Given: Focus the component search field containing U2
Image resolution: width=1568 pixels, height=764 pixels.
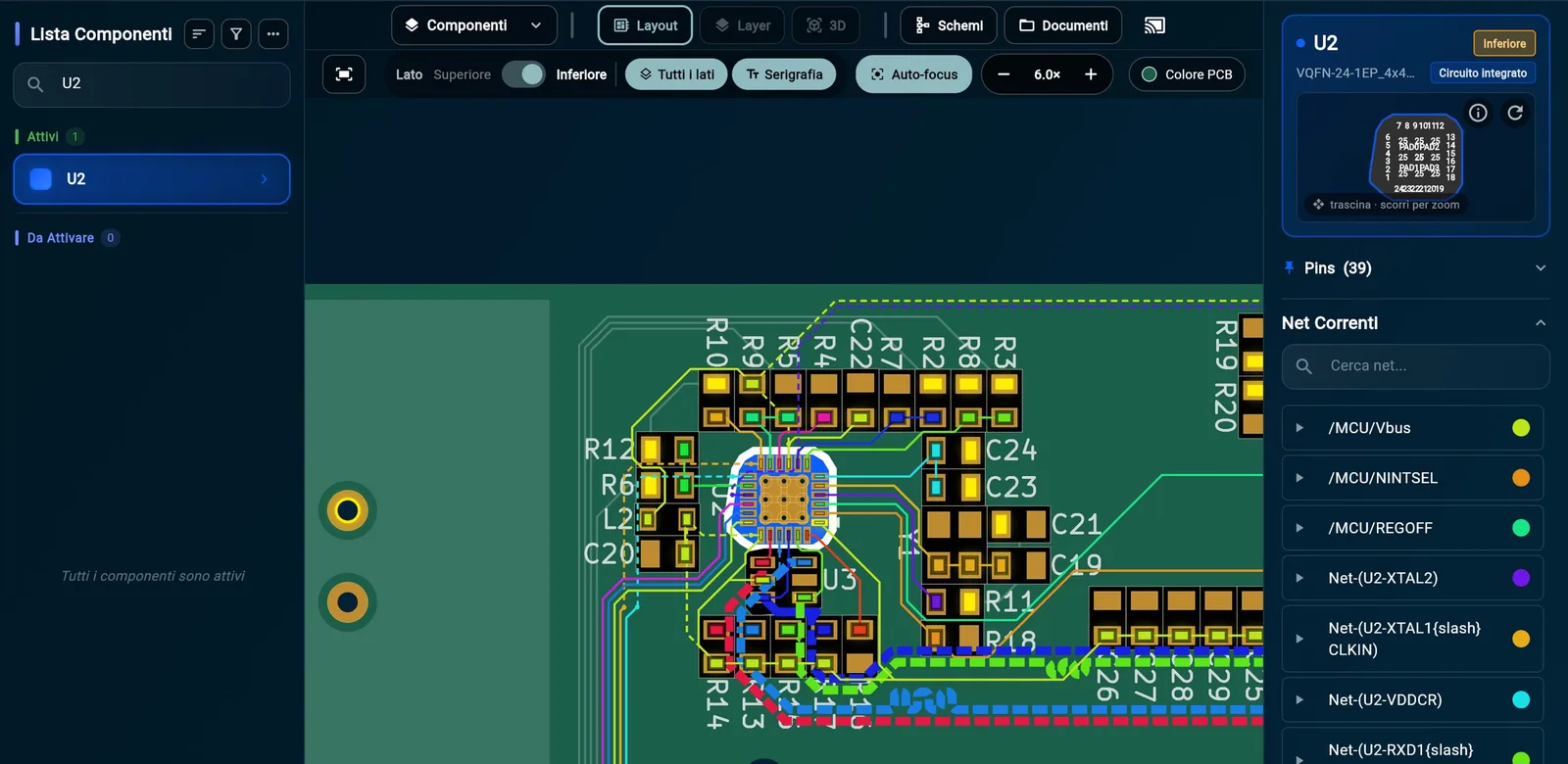Looking at the screenshot, I should [152, 84].
